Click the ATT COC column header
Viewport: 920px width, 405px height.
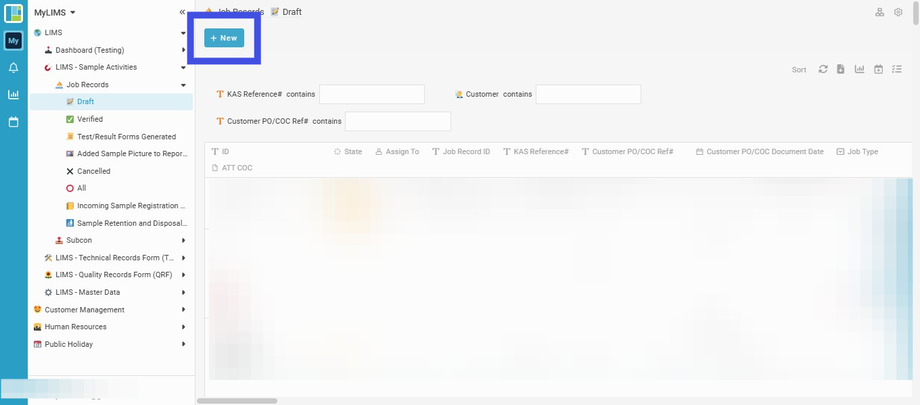click(x=232, y=168)
